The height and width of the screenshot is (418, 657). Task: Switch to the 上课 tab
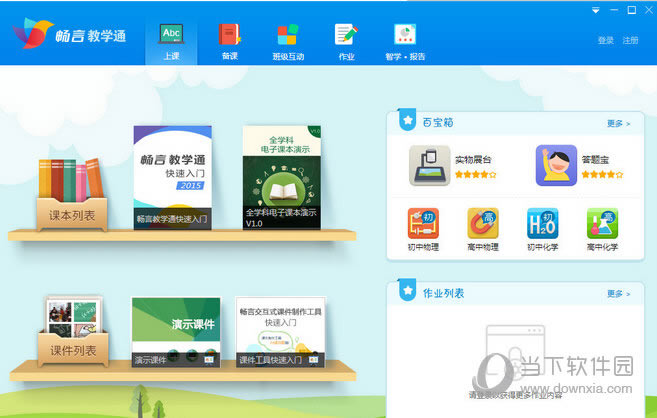(x=171, y=40)
